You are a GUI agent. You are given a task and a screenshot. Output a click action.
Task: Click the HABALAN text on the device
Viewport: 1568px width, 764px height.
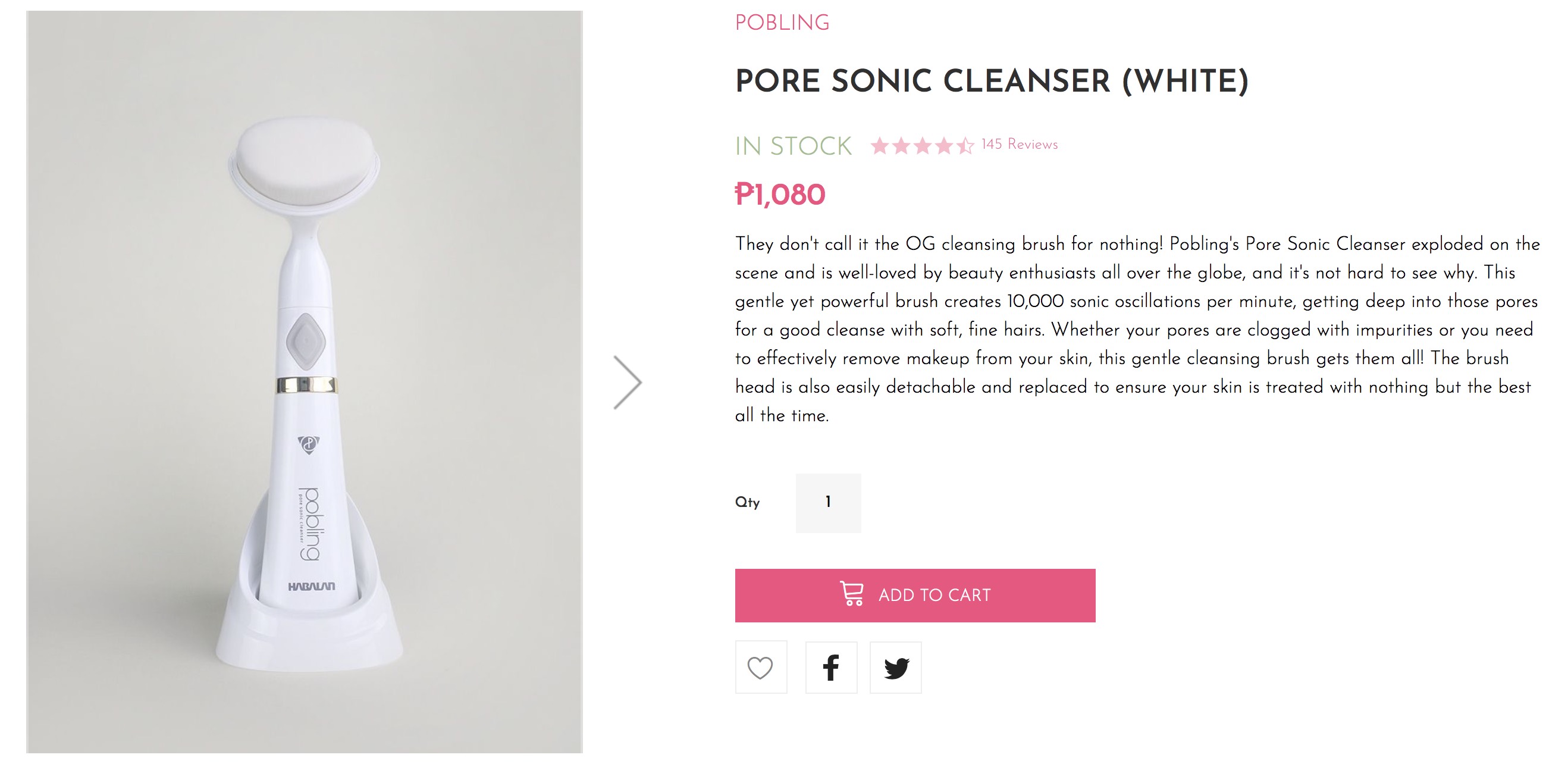tap(311, 586)
